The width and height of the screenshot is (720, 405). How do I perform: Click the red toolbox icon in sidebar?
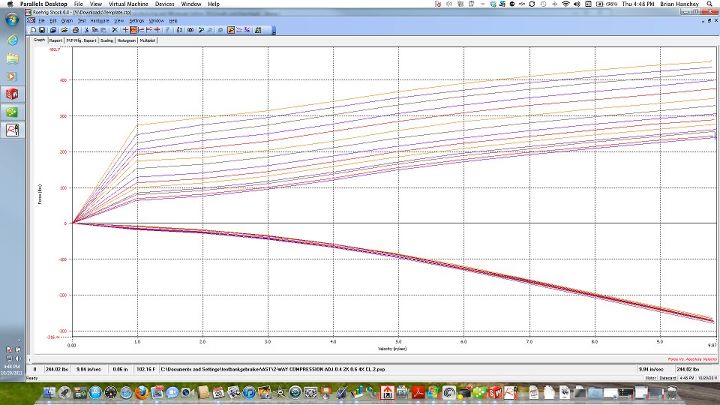[12, 94]
